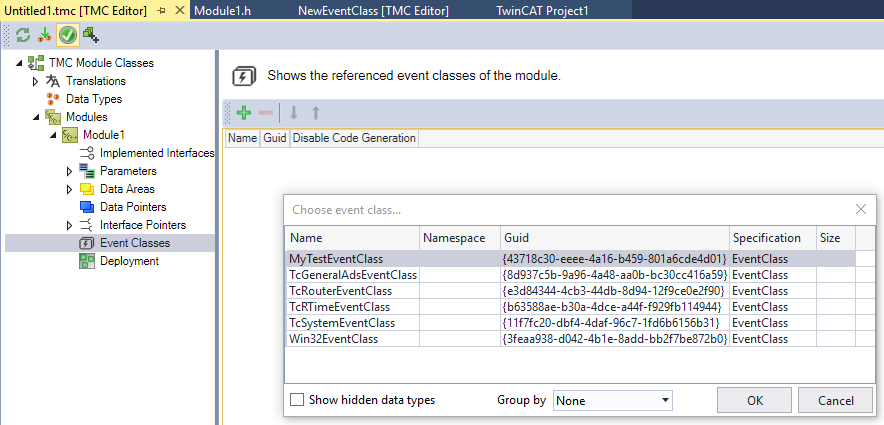Image resolution: width=884 pixels, height=425 pixels.
Task: Click the Size column header
Action: coord(836,238)
